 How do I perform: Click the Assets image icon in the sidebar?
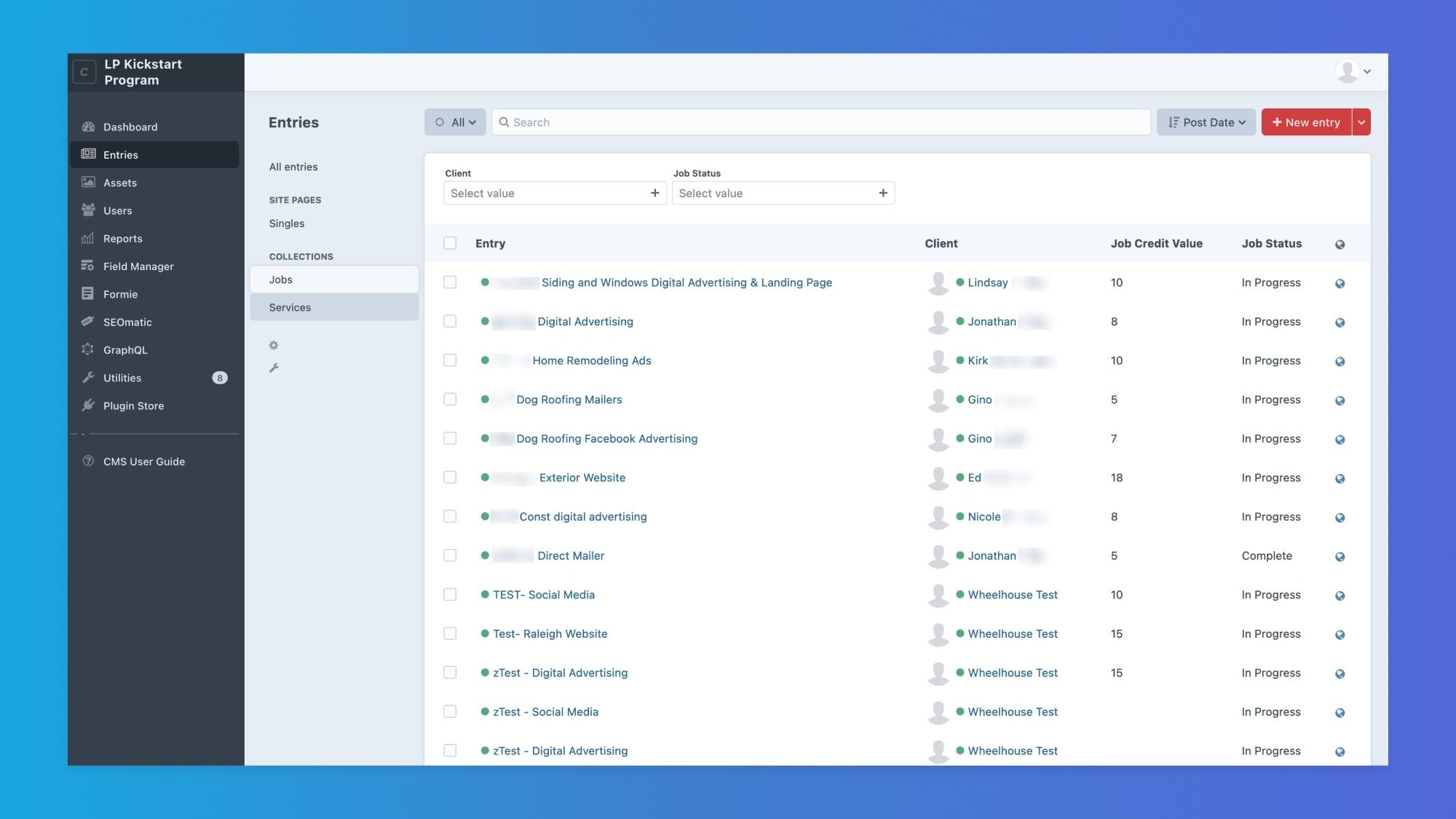click(x=88, y=182)
